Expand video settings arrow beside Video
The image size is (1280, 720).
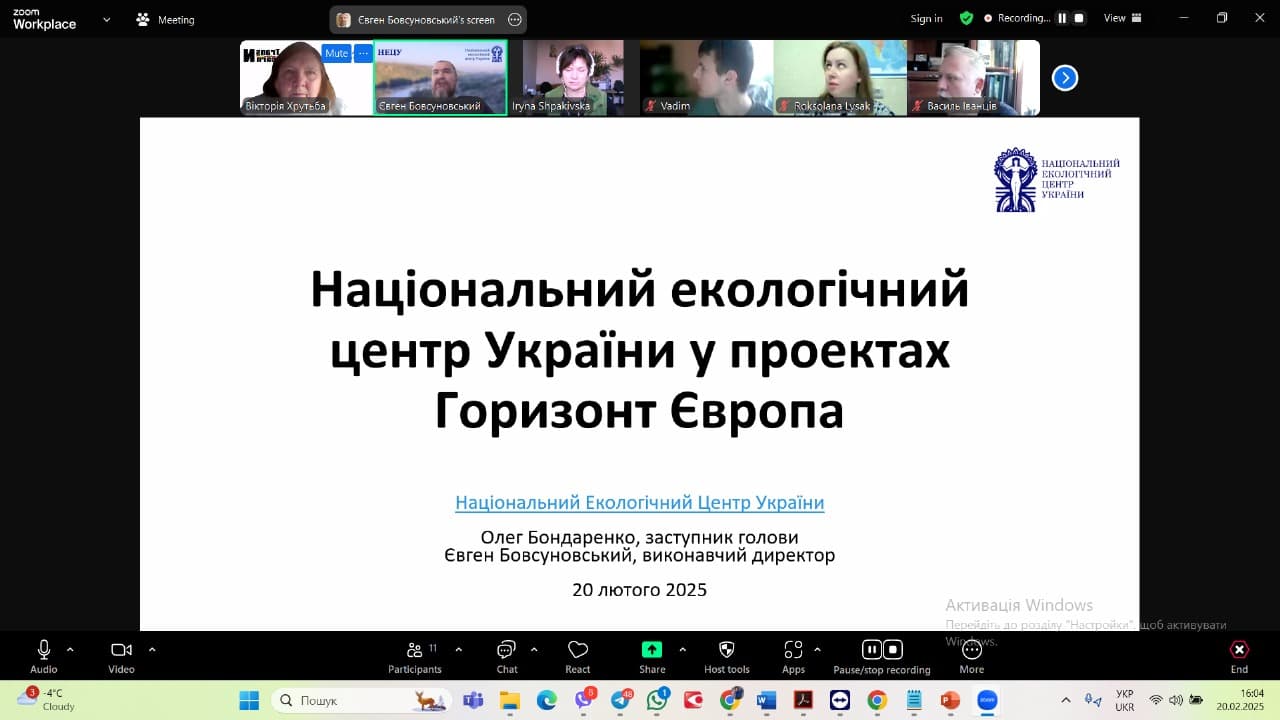pyautogui.click(x=152, y=649)
